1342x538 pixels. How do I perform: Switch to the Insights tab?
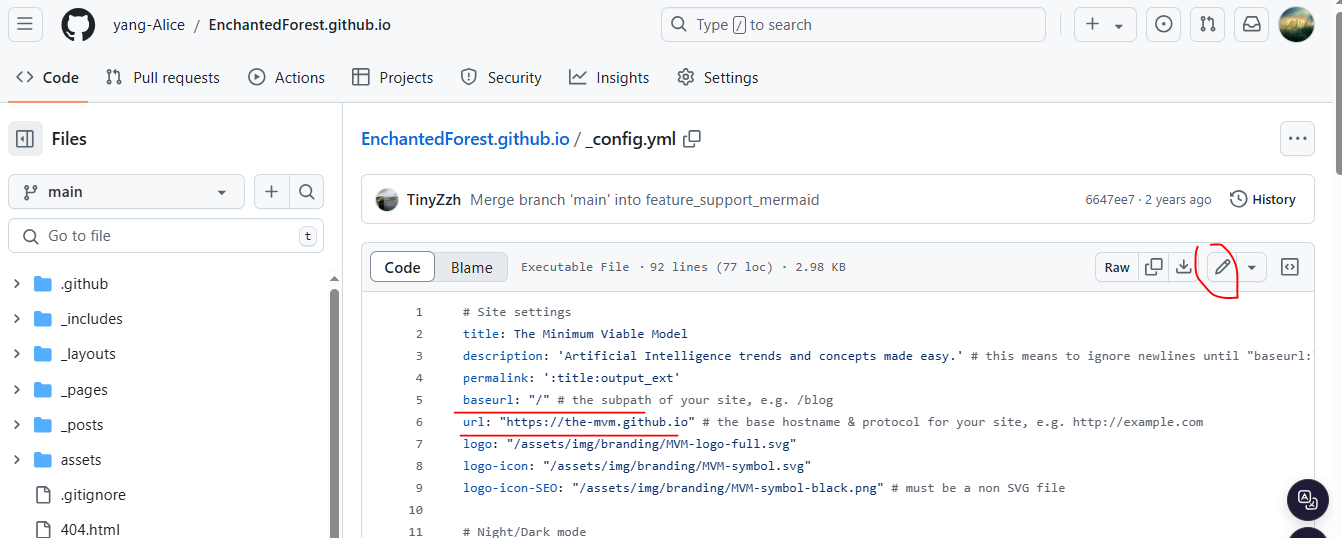(x=609, y=77)
